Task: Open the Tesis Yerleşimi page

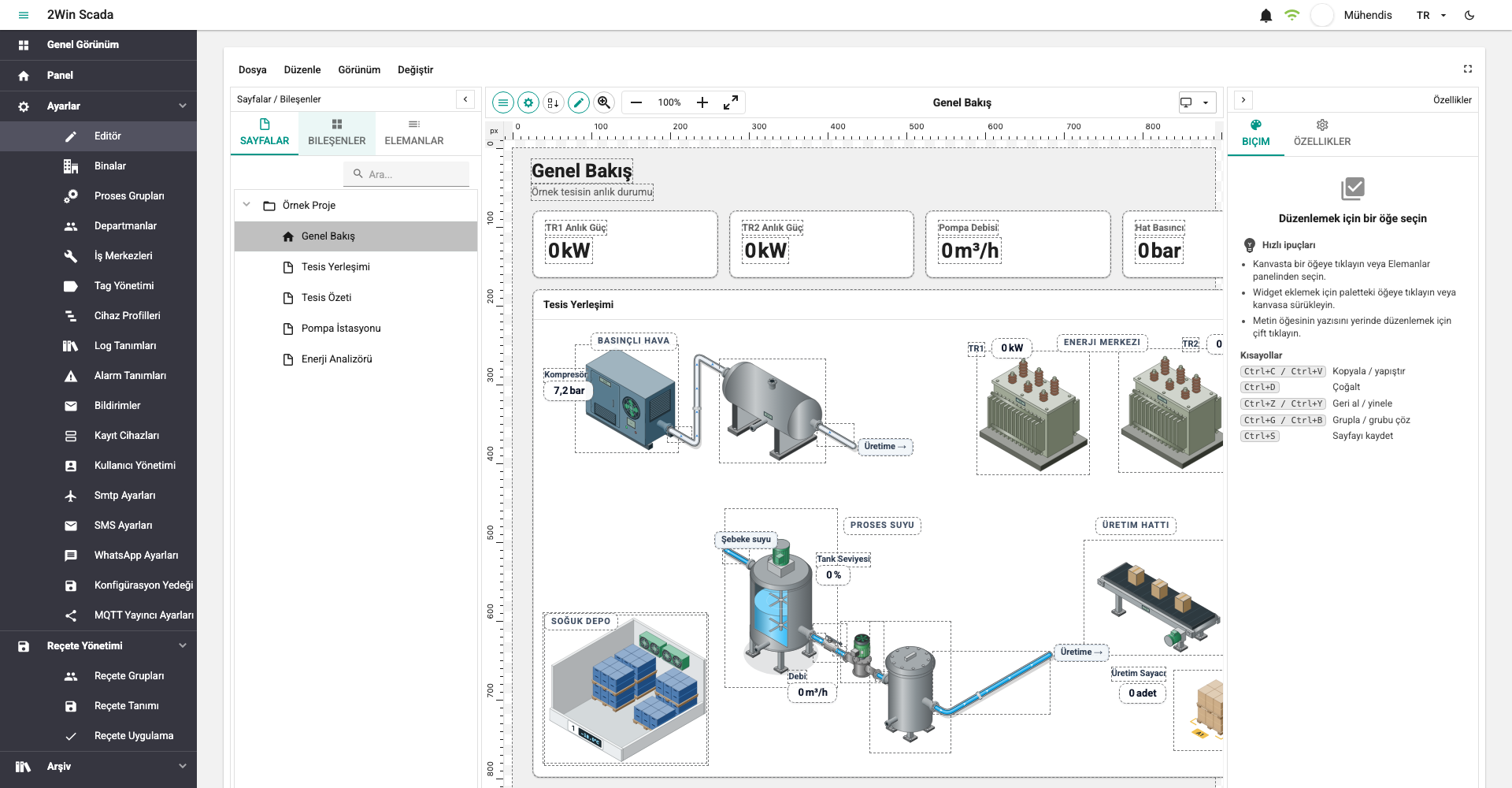Action: click(x=356, y=267)
